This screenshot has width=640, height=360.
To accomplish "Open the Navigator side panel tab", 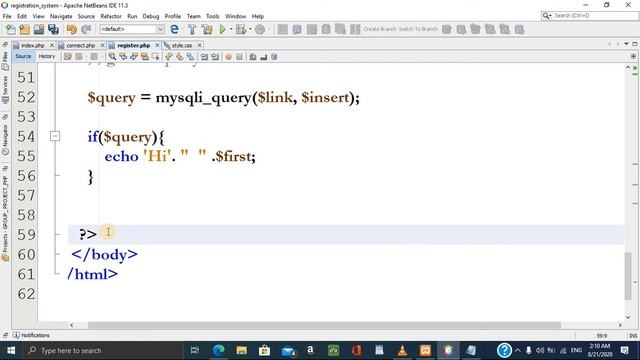I will click(x=5, y=139).
